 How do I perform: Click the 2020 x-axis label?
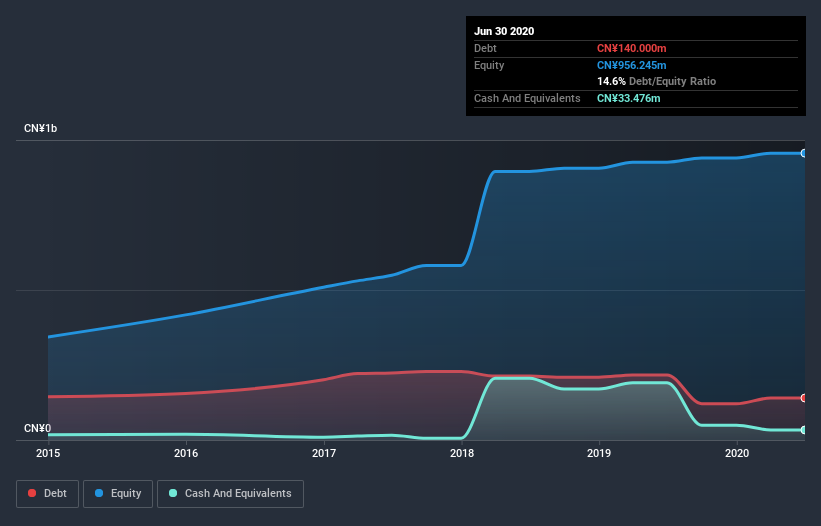point(737,453)
